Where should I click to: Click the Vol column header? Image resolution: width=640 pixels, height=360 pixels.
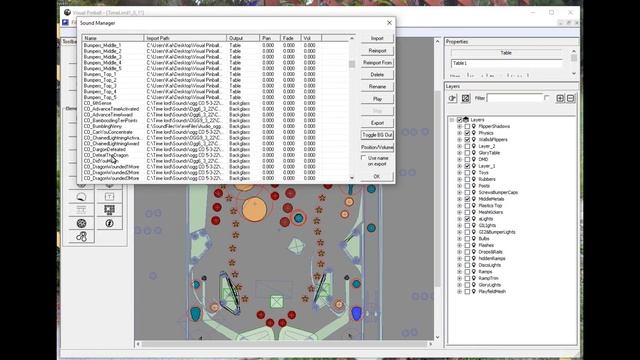311,38
